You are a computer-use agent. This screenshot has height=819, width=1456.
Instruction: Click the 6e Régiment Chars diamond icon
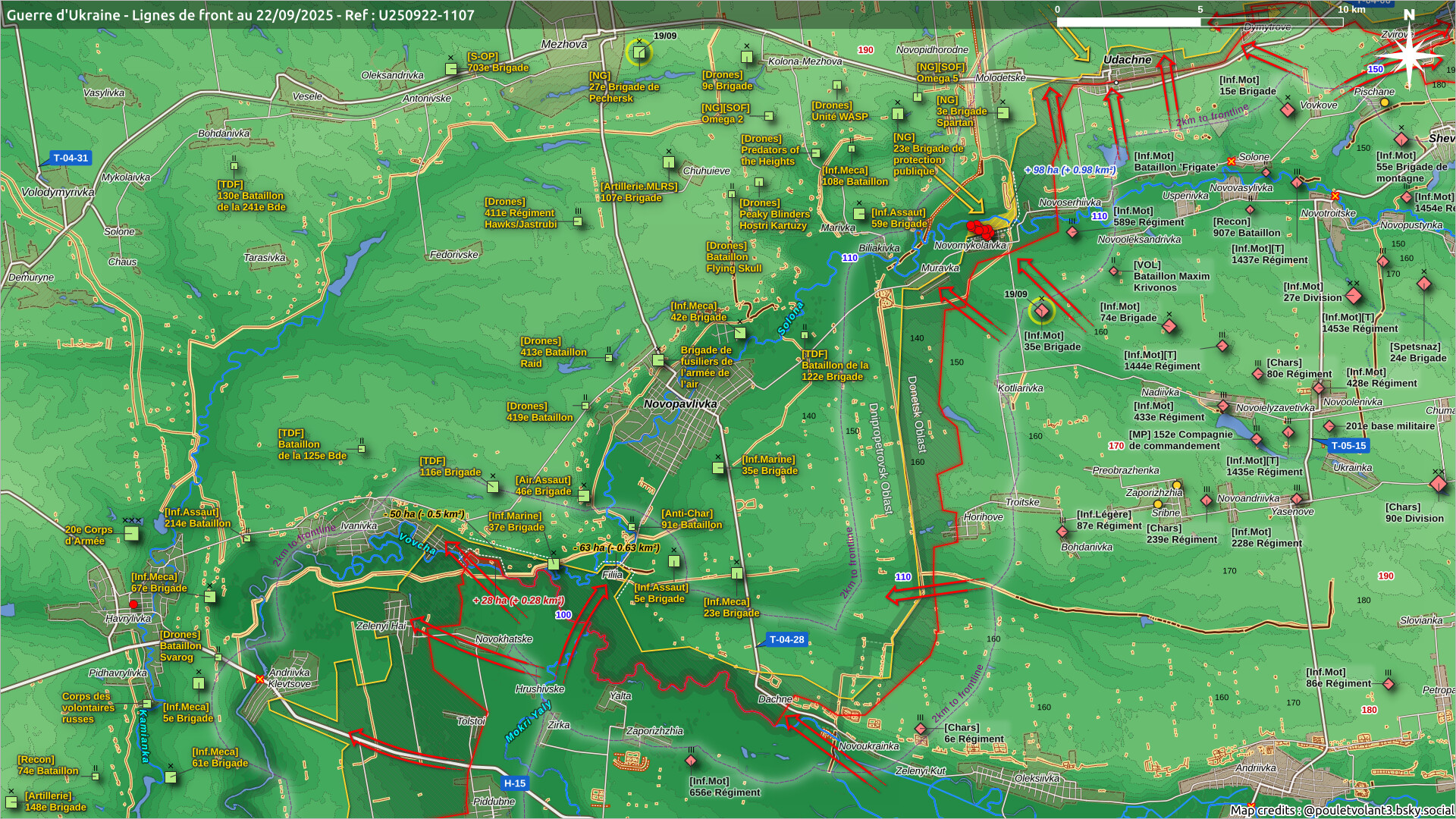(x=921, y=730)
